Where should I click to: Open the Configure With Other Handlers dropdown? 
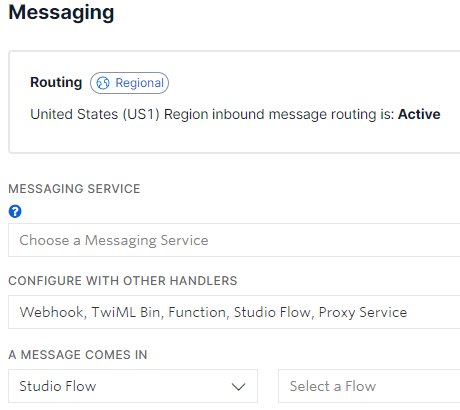coord(234,312)
